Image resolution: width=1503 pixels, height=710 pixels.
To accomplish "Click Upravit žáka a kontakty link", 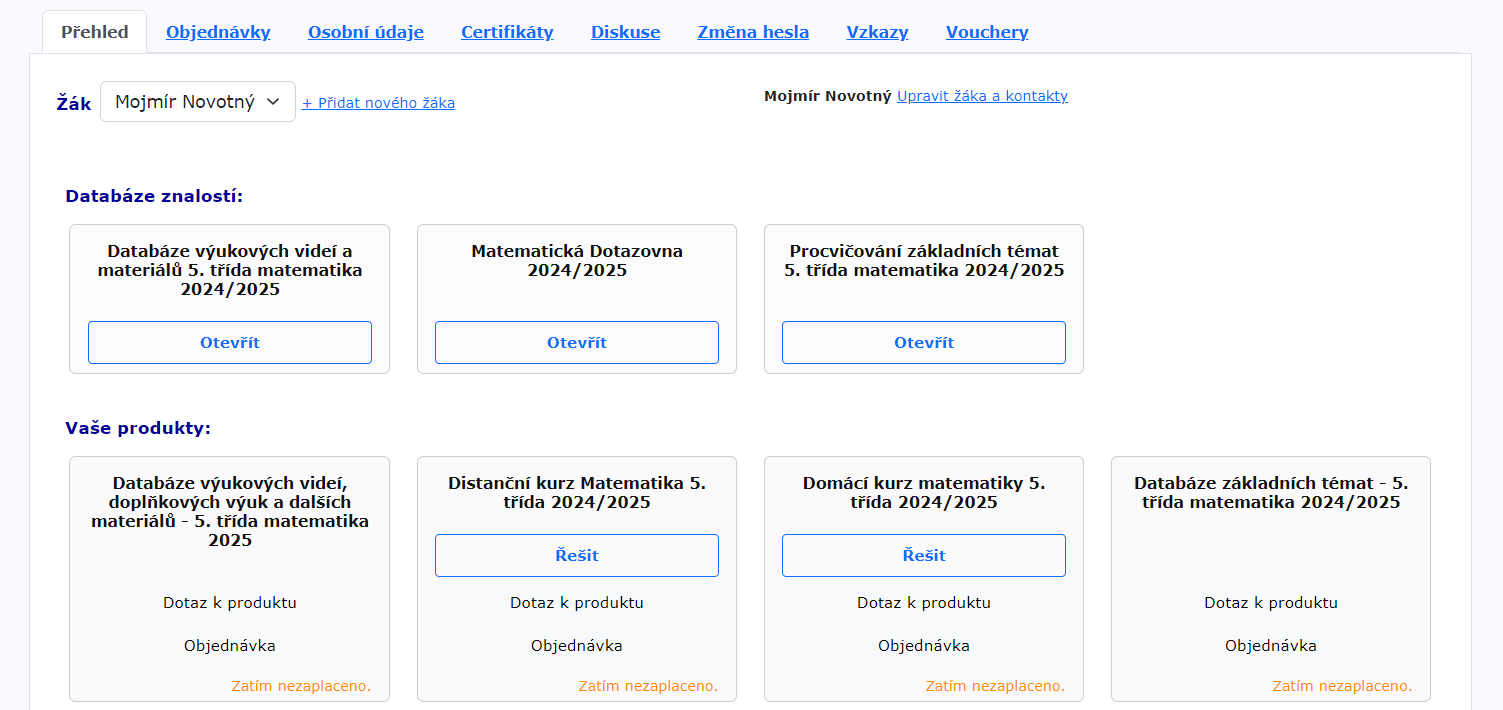I will coord(982,96).
